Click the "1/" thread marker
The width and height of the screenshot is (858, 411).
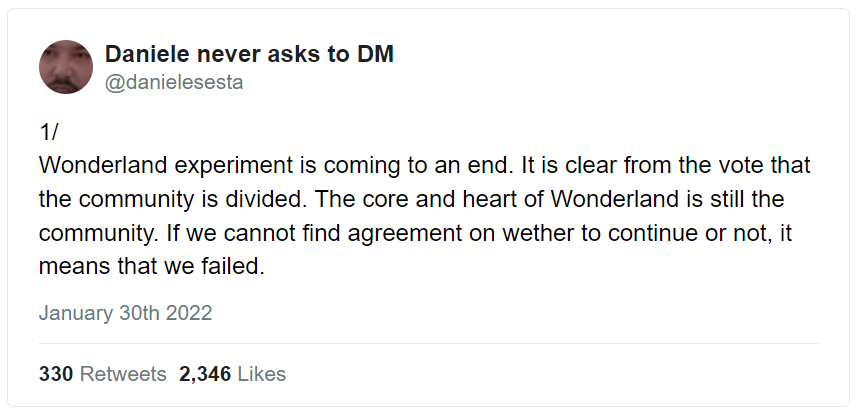pos(51,132)
